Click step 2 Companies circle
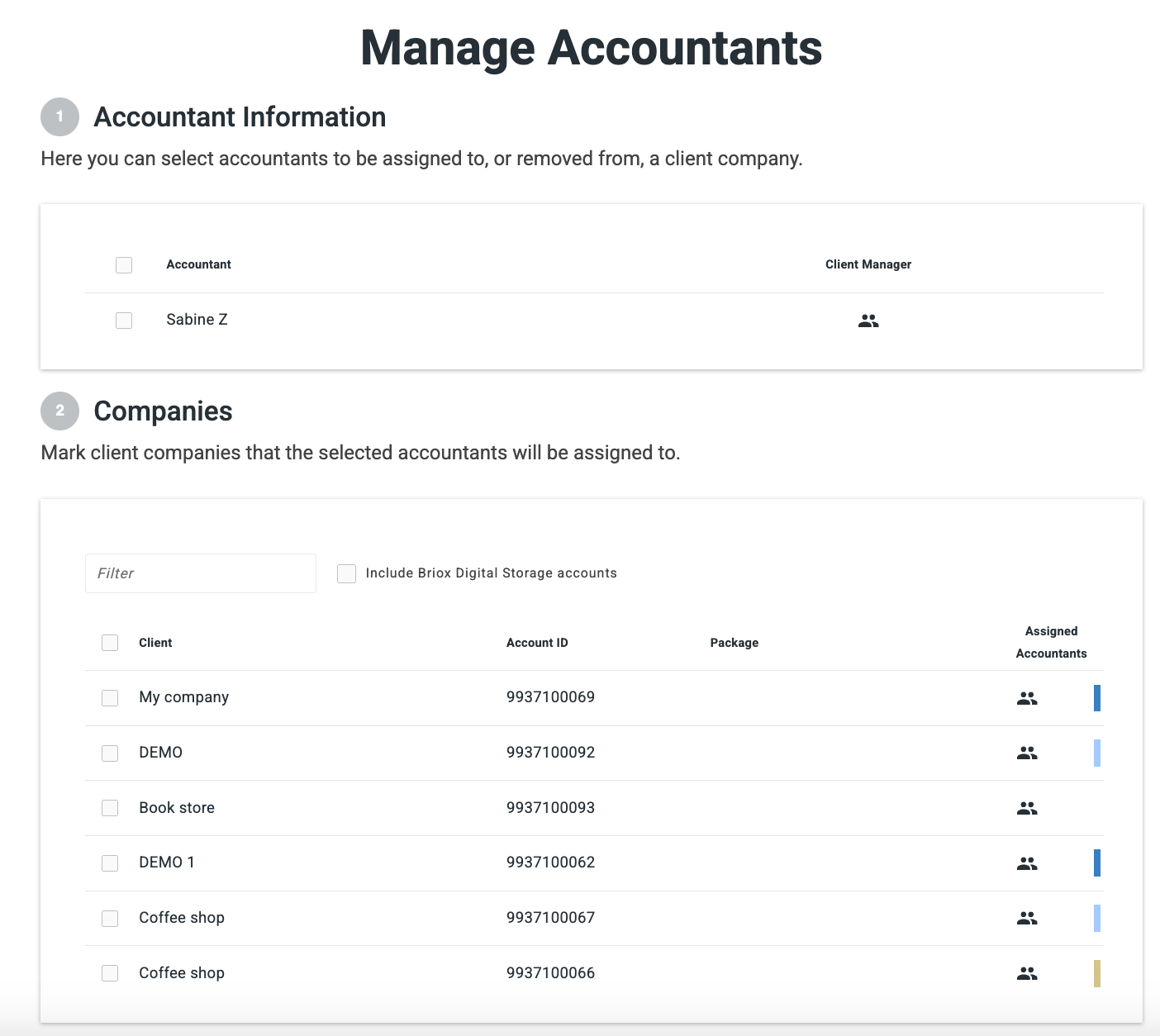This screenshot has width=1160, height=1036. tap(59, 411)
